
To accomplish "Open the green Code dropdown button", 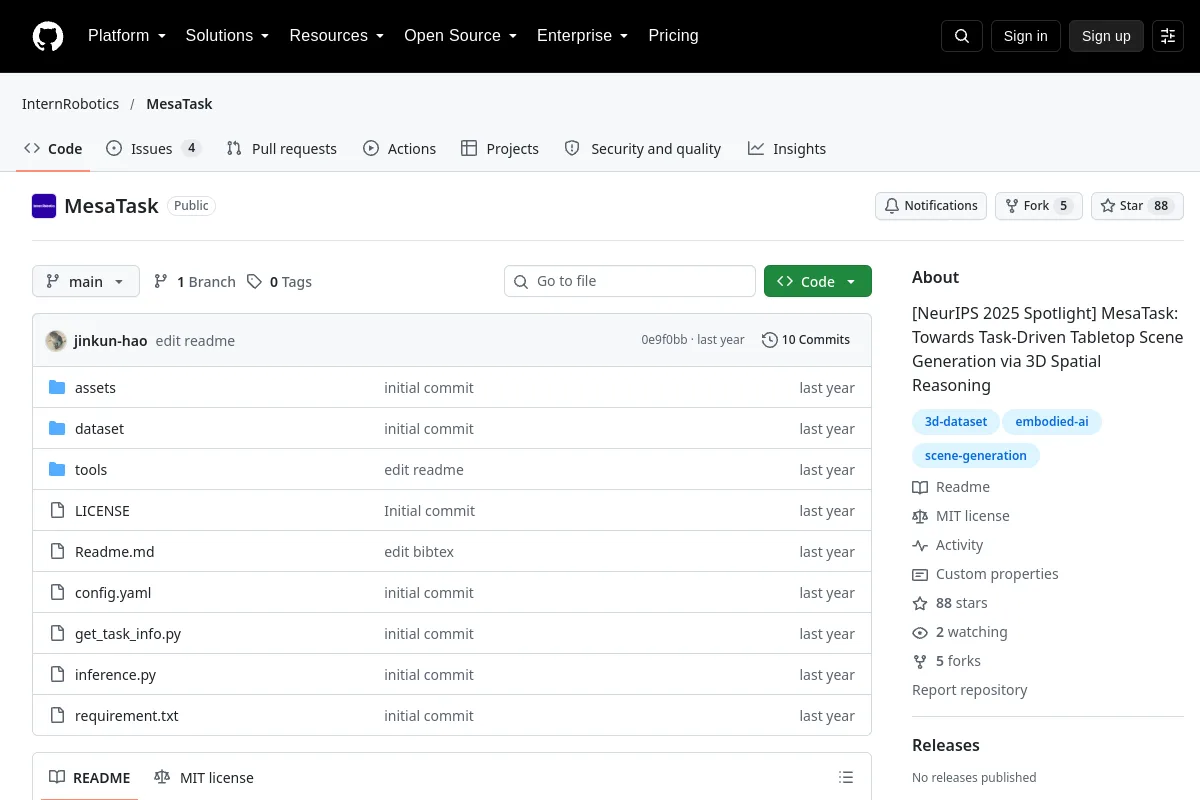I will [x=818, y=282].
